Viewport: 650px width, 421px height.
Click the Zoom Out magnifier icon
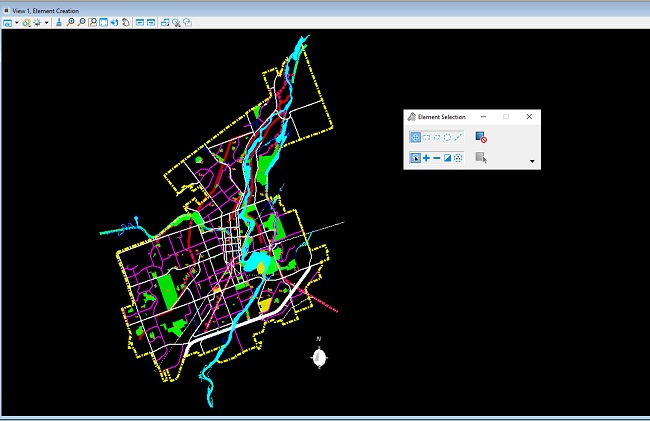[x=81, y=22]
